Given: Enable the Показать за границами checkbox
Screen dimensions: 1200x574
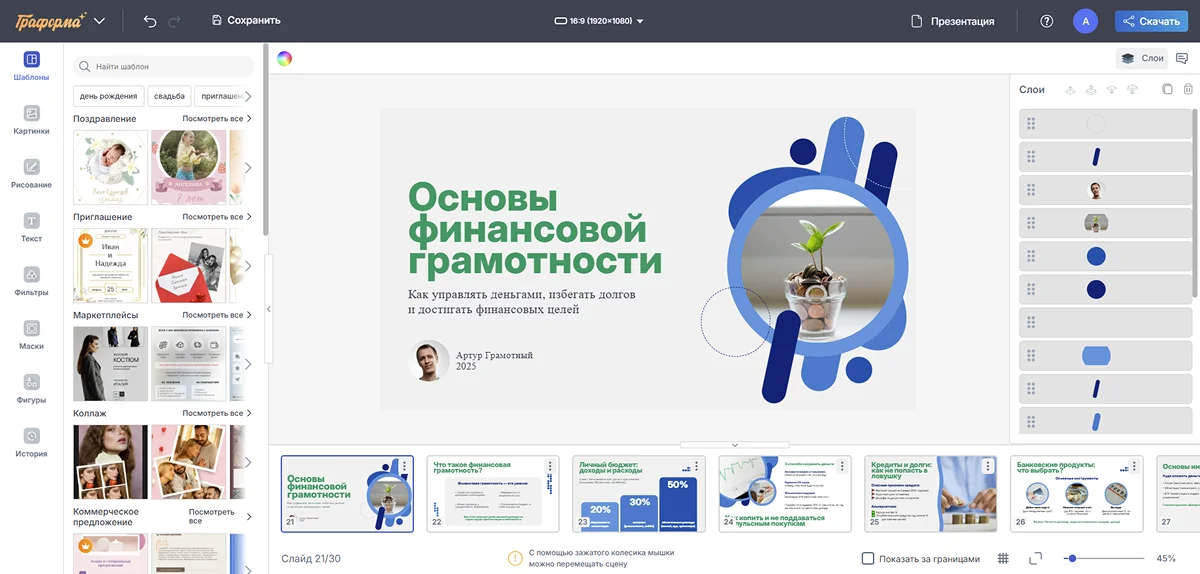Looking at the screenshot, I should (868, 558).
